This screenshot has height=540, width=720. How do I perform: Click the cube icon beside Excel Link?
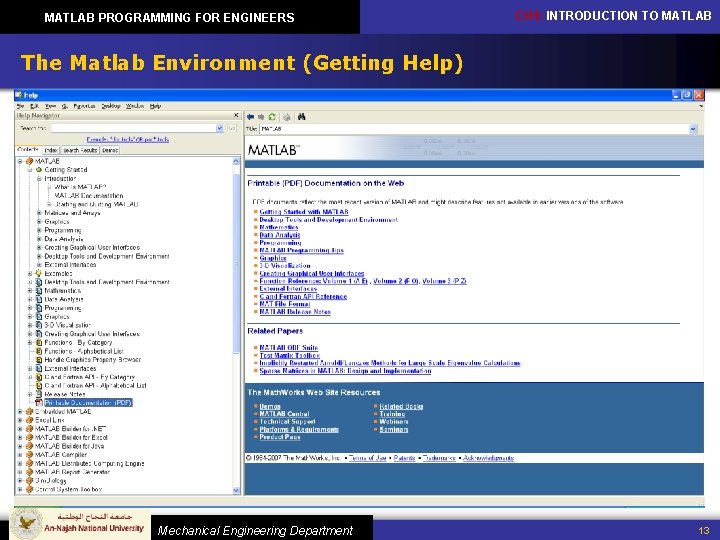click(x=30, y=420)
